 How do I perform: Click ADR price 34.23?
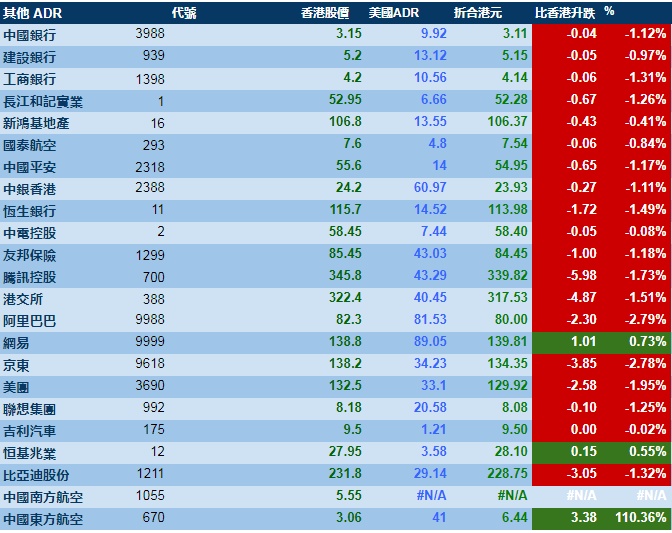[430, 363]
